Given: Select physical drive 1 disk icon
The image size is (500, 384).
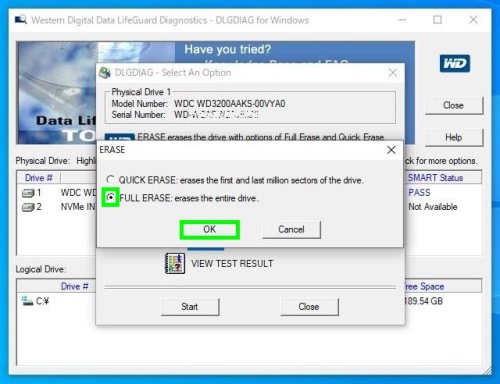Looking at the screenshot, I should pos(28,193).
